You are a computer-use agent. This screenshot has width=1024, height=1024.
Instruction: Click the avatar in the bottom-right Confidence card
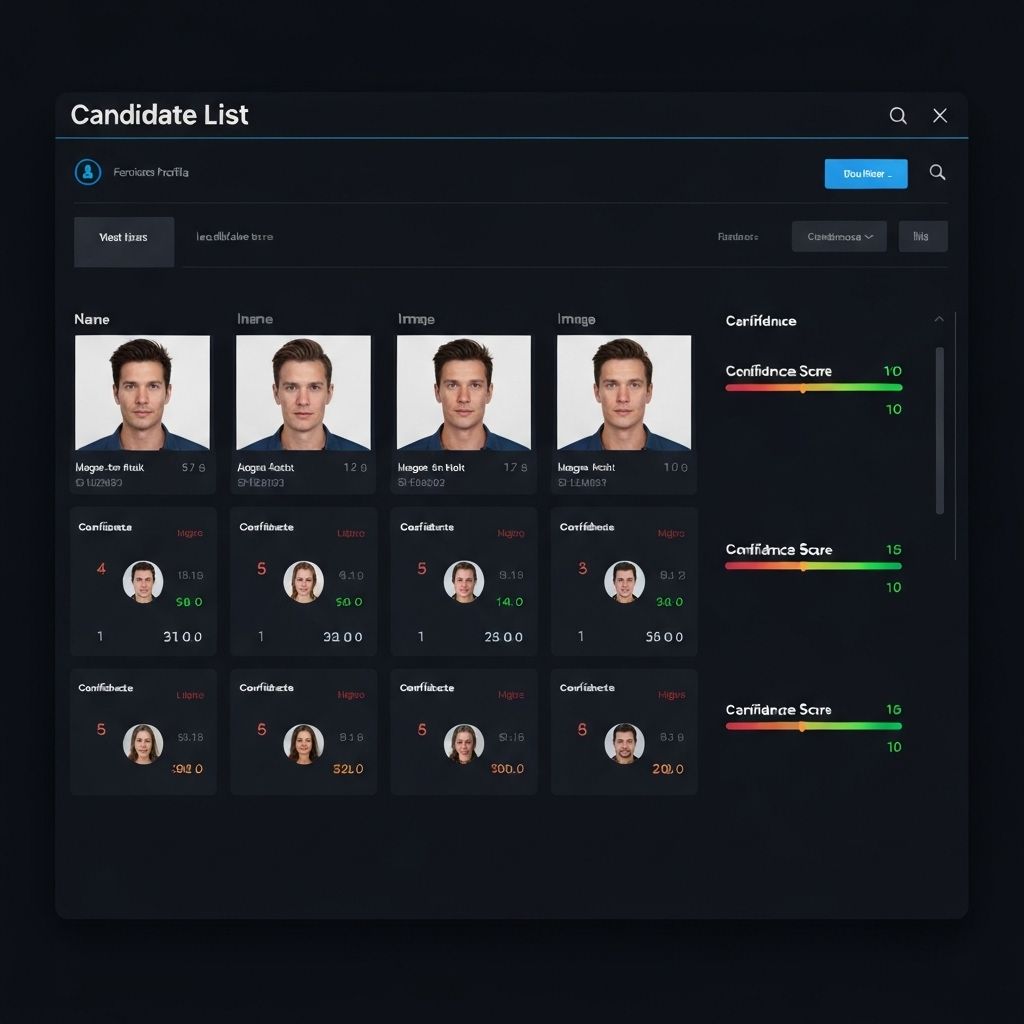[x=625, y=743]
